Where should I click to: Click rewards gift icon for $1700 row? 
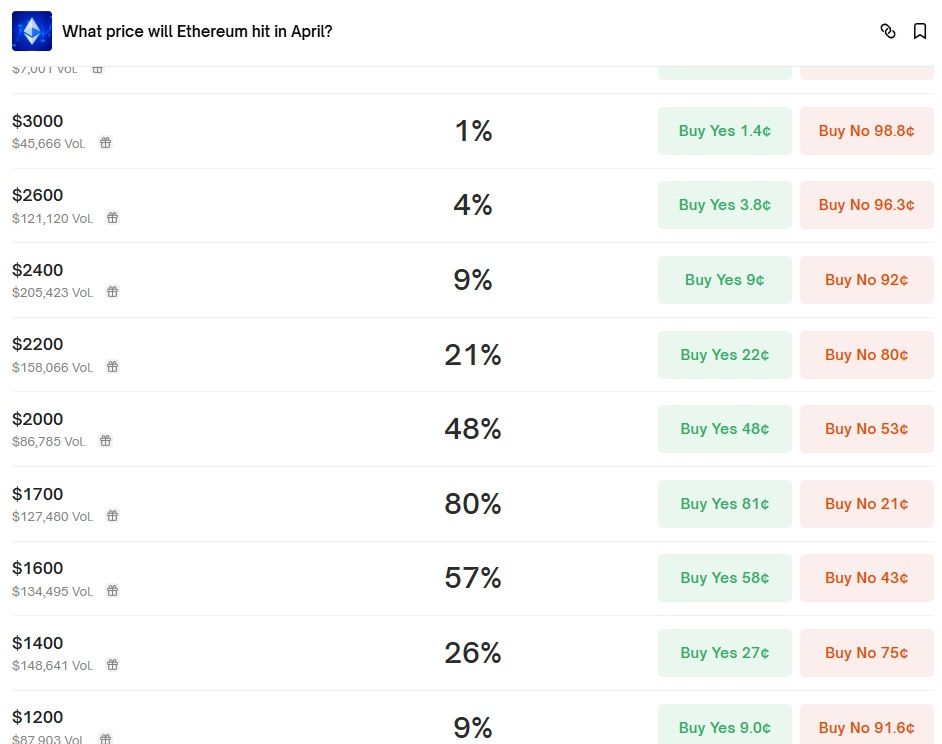click(112, 516)
